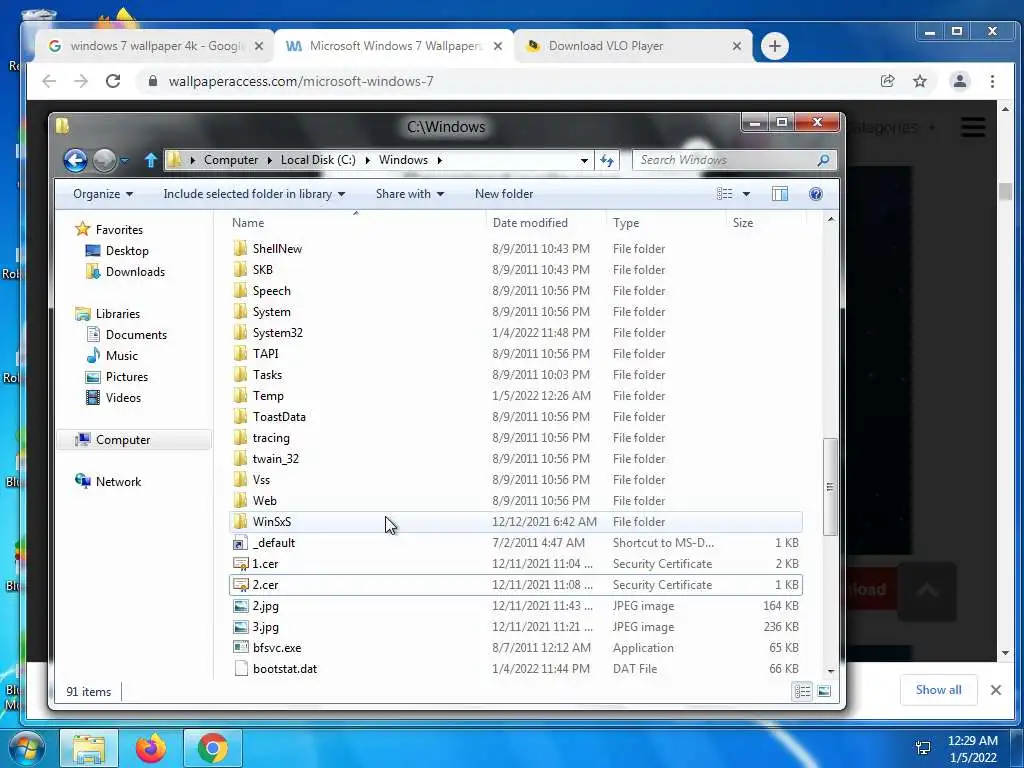
Task: Click the network tray icon
Action: (923, 748)
